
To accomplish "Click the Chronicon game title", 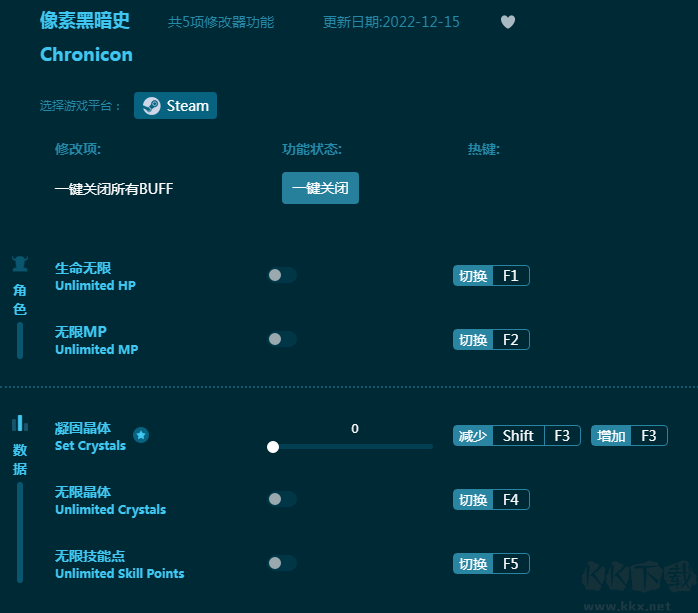I will coord(86,55).
